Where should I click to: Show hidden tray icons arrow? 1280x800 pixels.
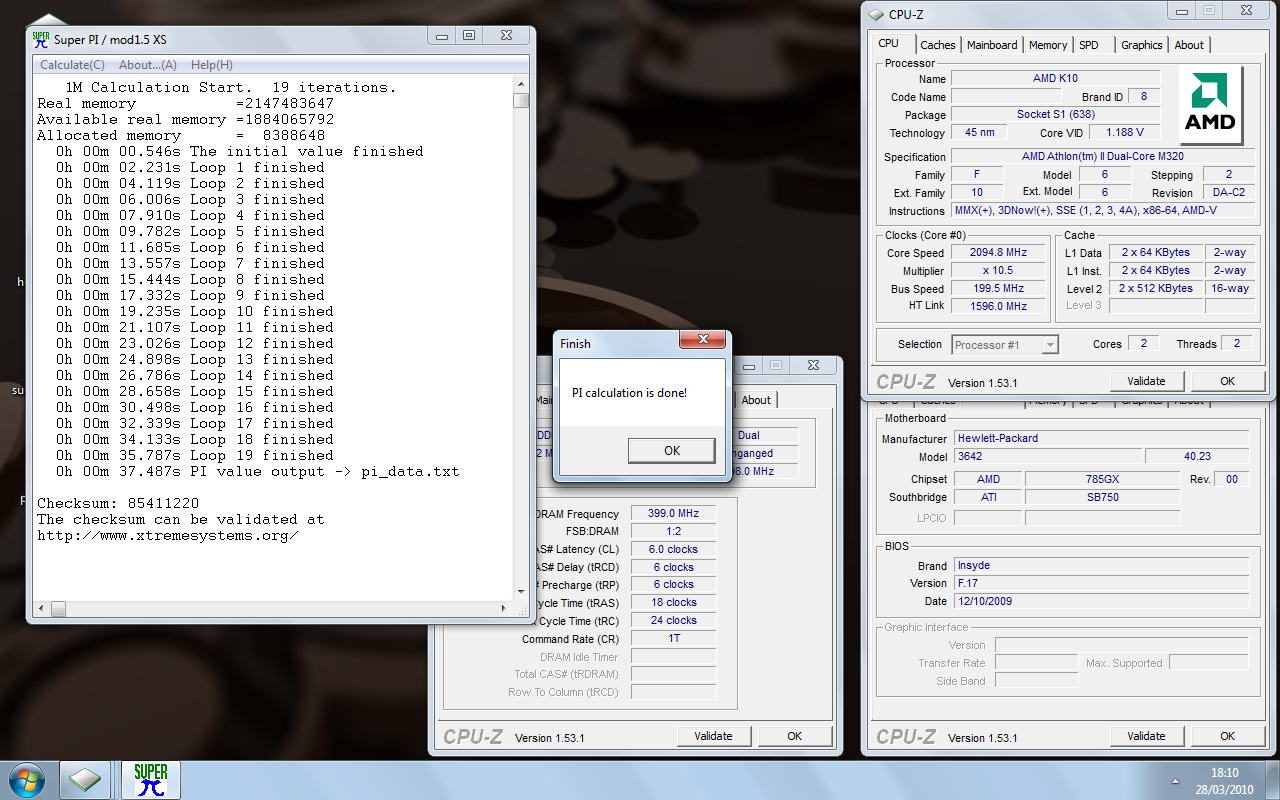1174,779
